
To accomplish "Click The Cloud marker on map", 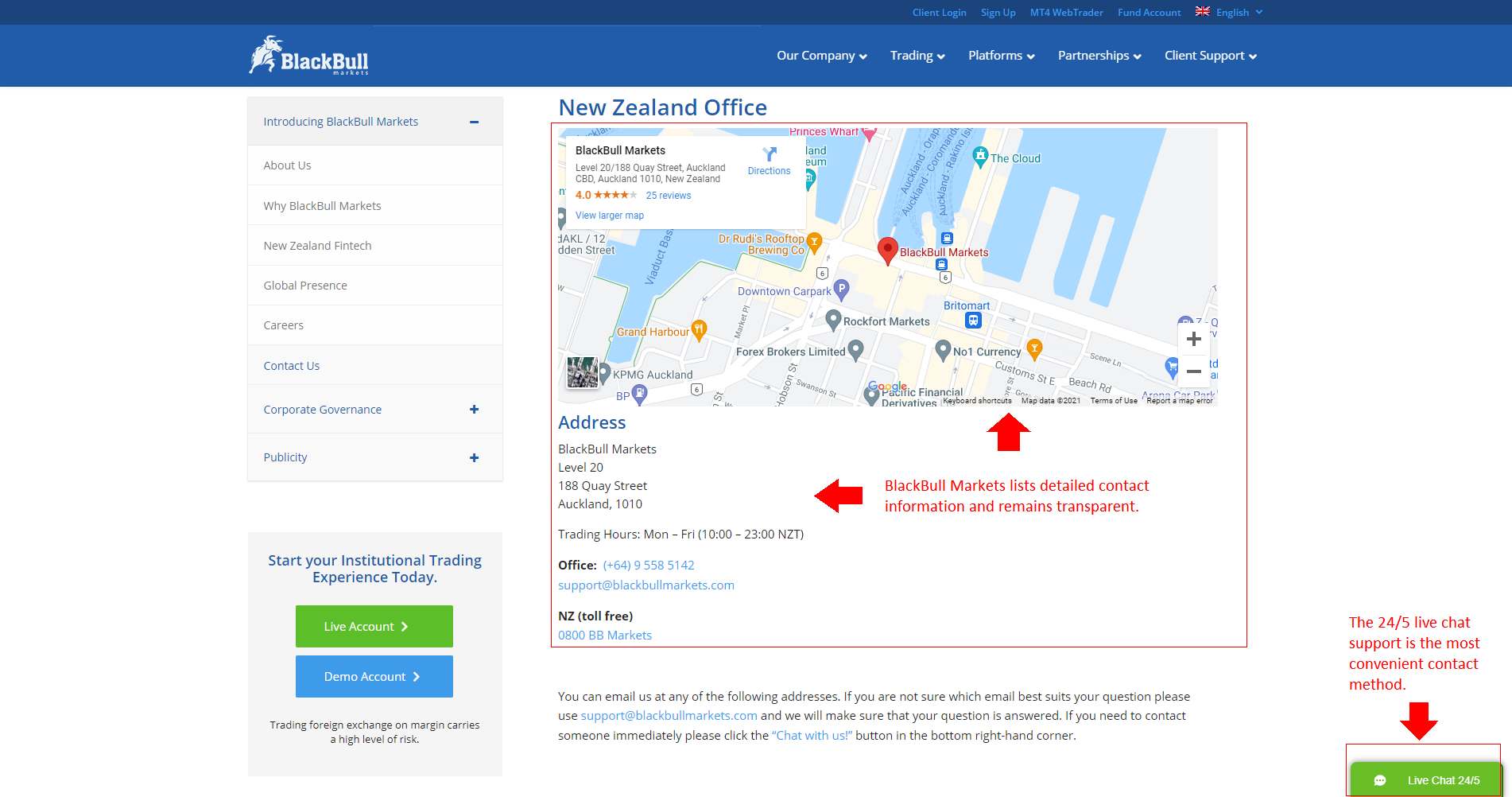I will pyautogui.click(x=980, y=157).
